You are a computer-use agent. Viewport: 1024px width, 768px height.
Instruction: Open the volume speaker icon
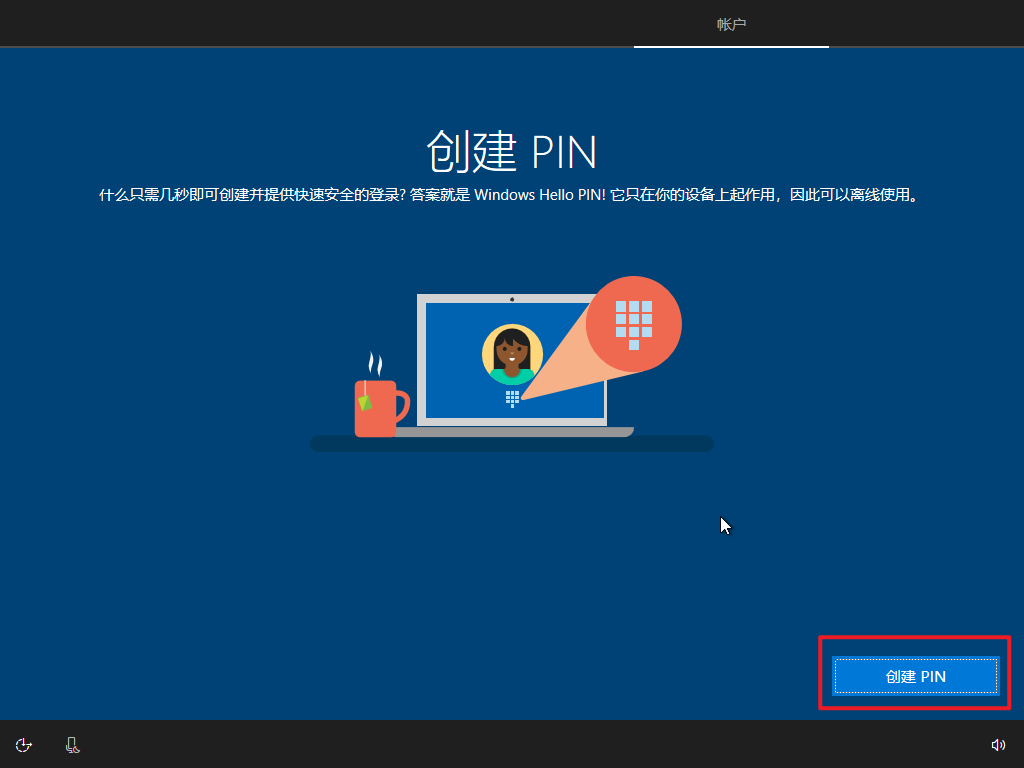click(x=998, y=744)
